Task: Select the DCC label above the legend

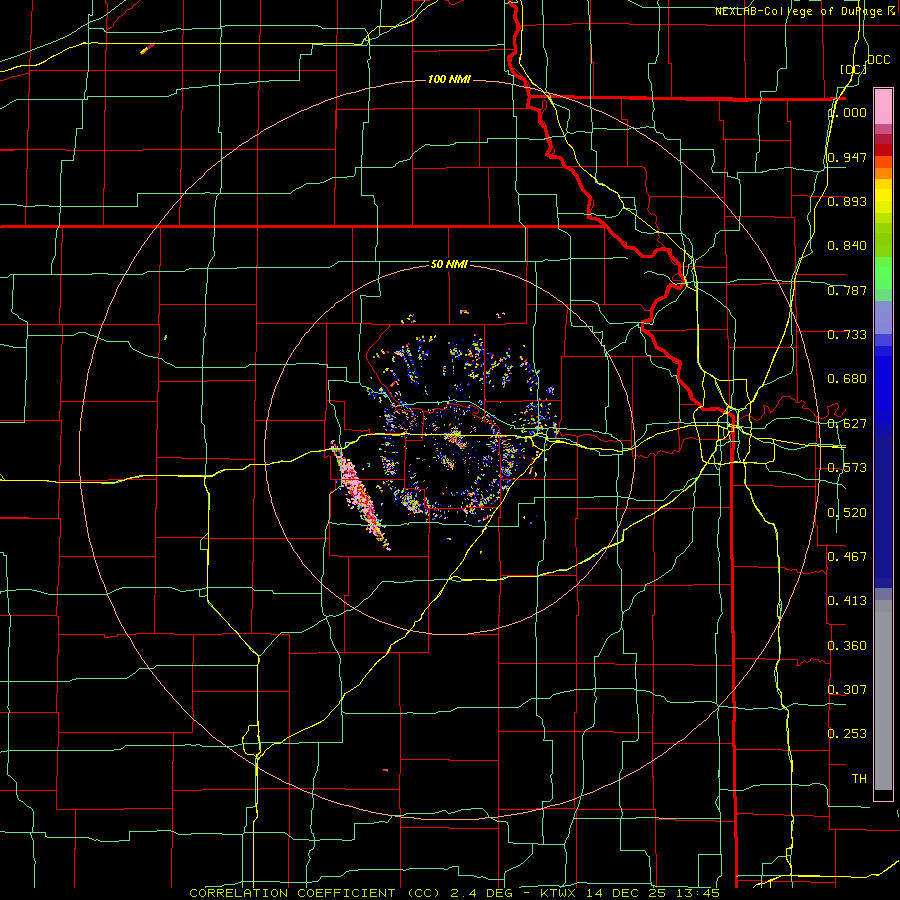Action: 878,60
